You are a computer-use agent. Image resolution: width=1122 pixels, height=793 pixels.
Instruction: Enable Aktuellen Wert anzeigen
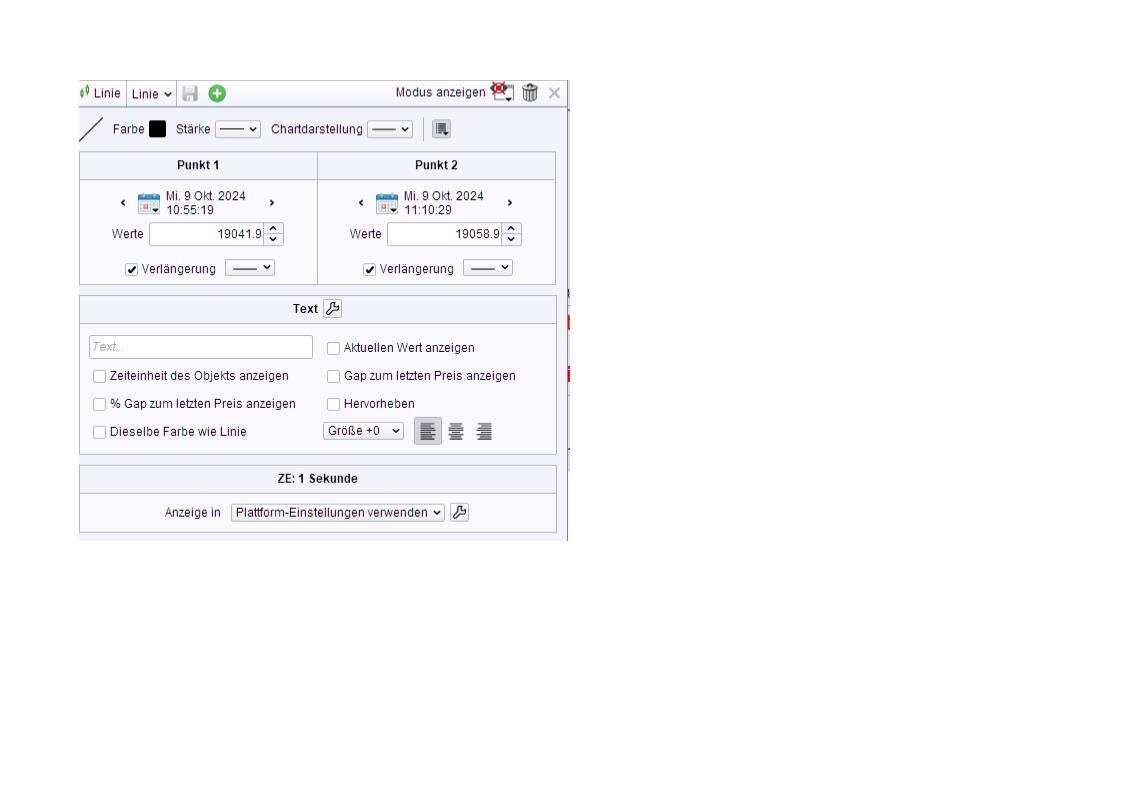coord(333,348)
